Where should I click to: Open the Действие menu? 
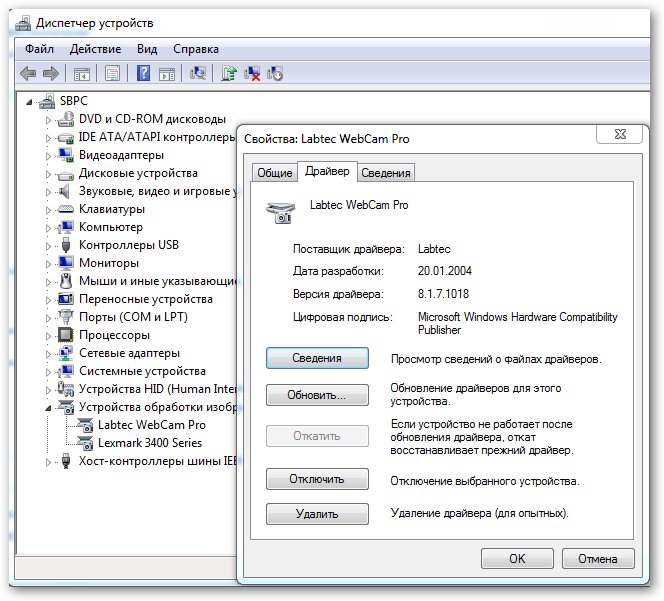coord(95,49)
